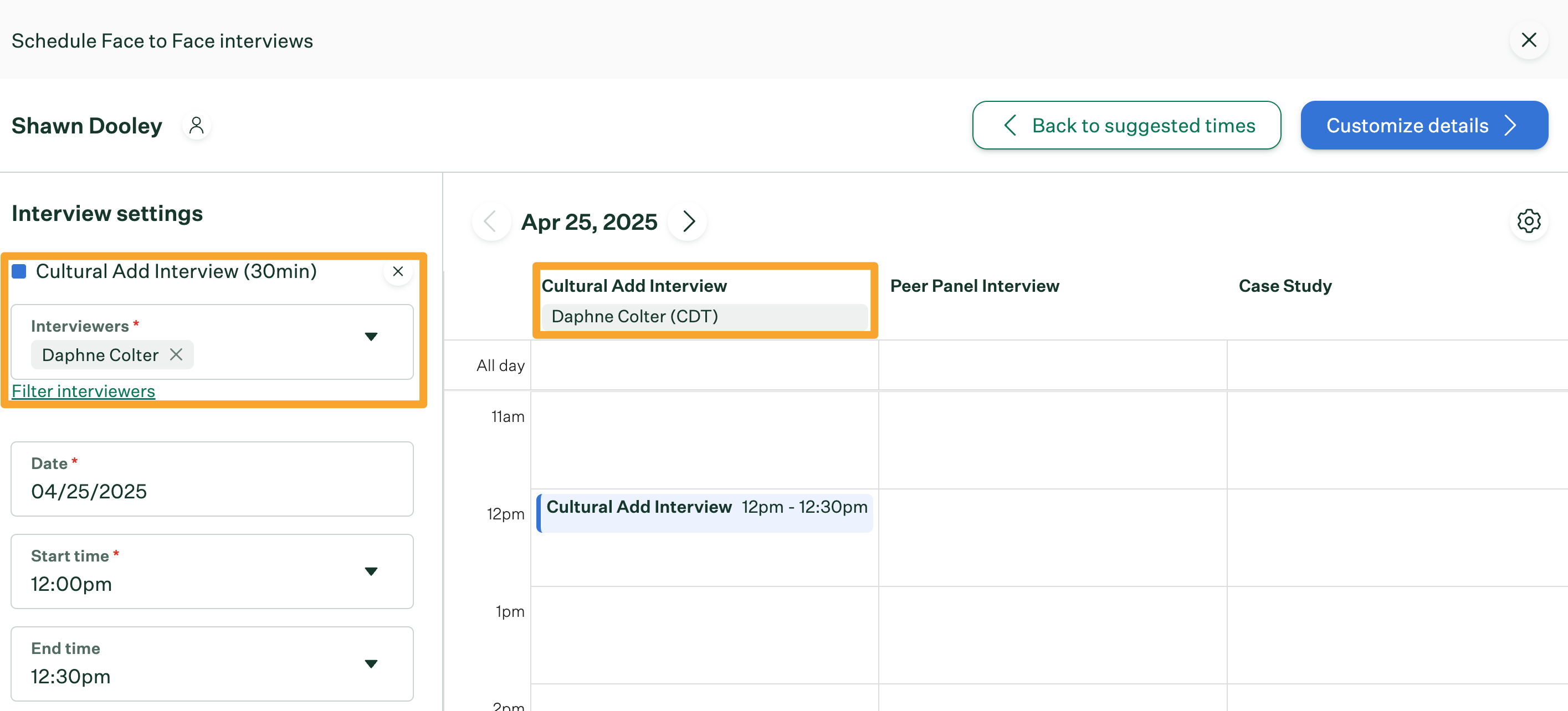Click the Cultural Add Interview column header
This screenshot has height=711, width=1568.
pos(634,286)
